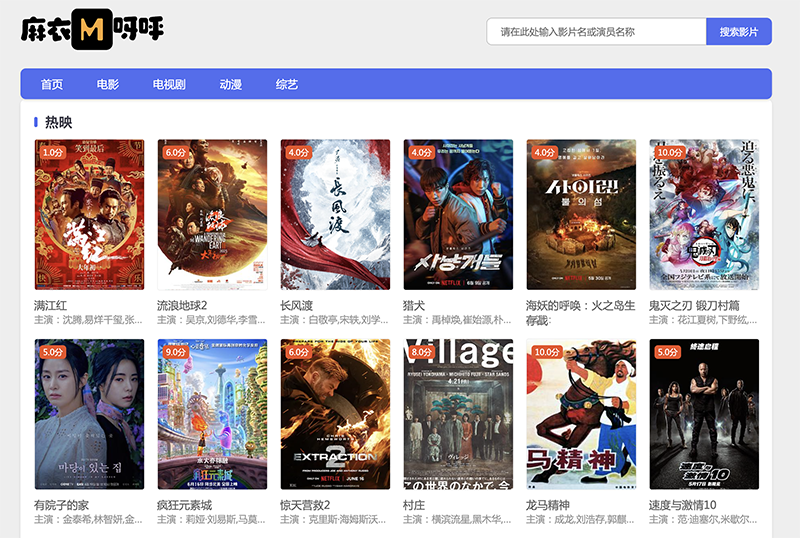The width and height of the screenshot is (800, 538).
Task: Click the 惊天营救2 title link
Action: pyautogui.click(x=305, y=505)
